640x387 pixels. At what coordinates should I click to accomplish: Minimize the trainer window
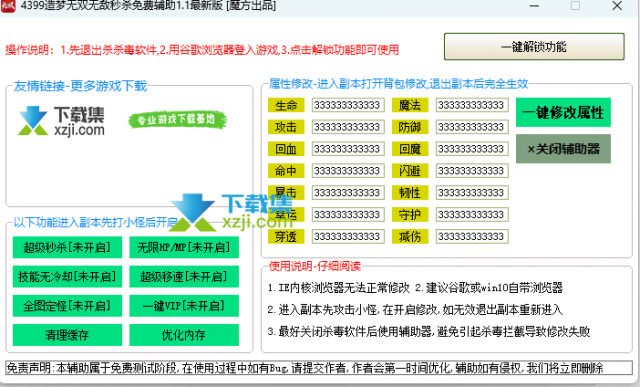(534, 6)
